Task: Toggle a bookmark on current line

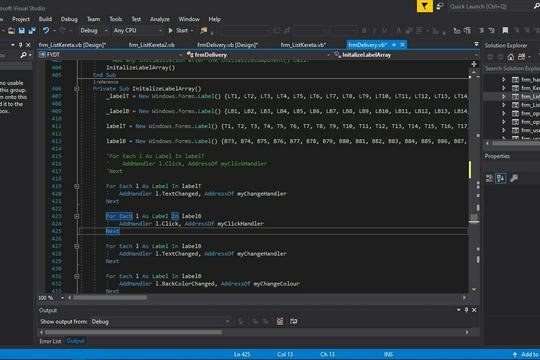Action: click(x=505, y=31)
